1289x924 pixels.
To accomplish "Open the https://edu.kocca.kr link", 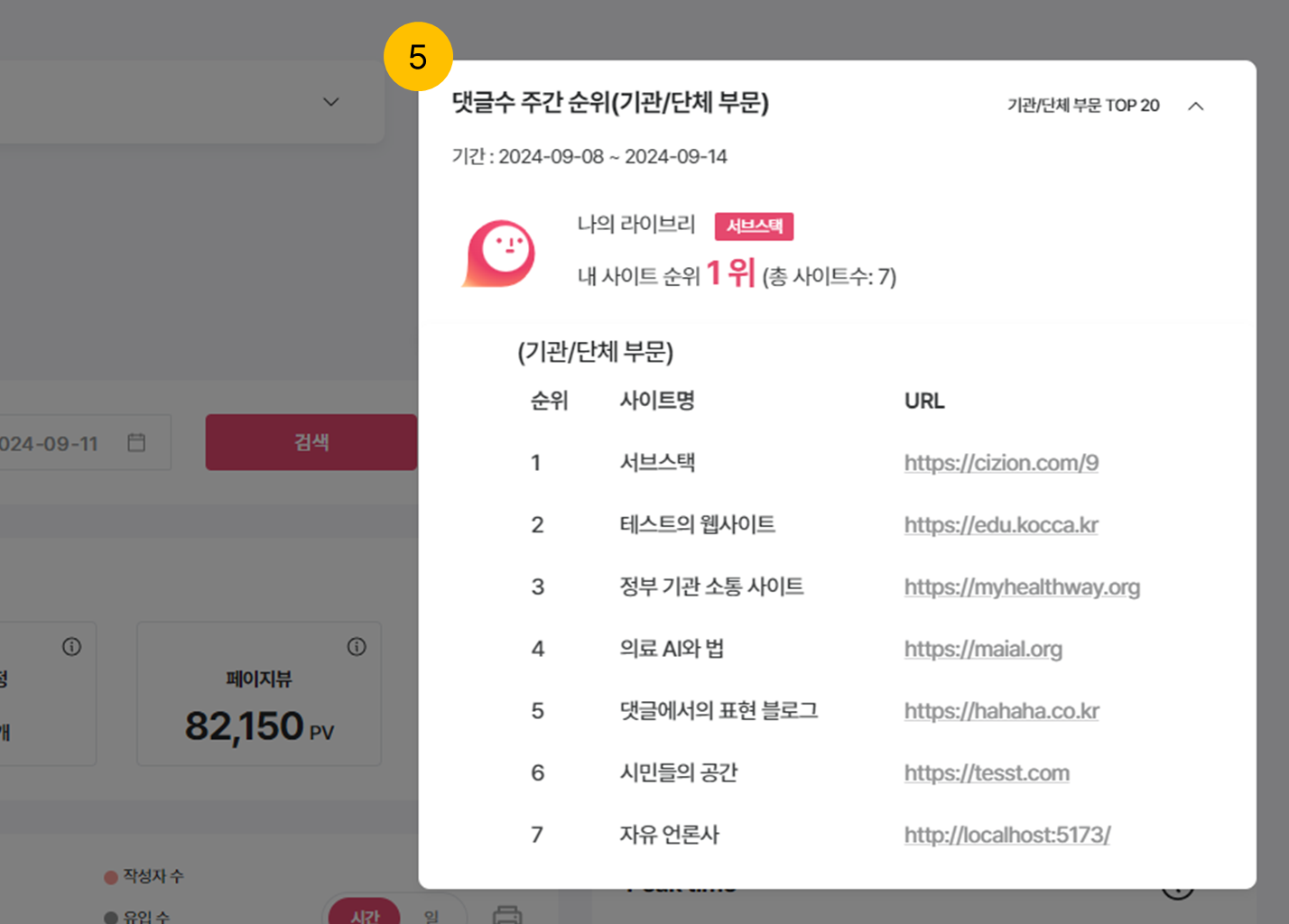I will [1001, 525].
